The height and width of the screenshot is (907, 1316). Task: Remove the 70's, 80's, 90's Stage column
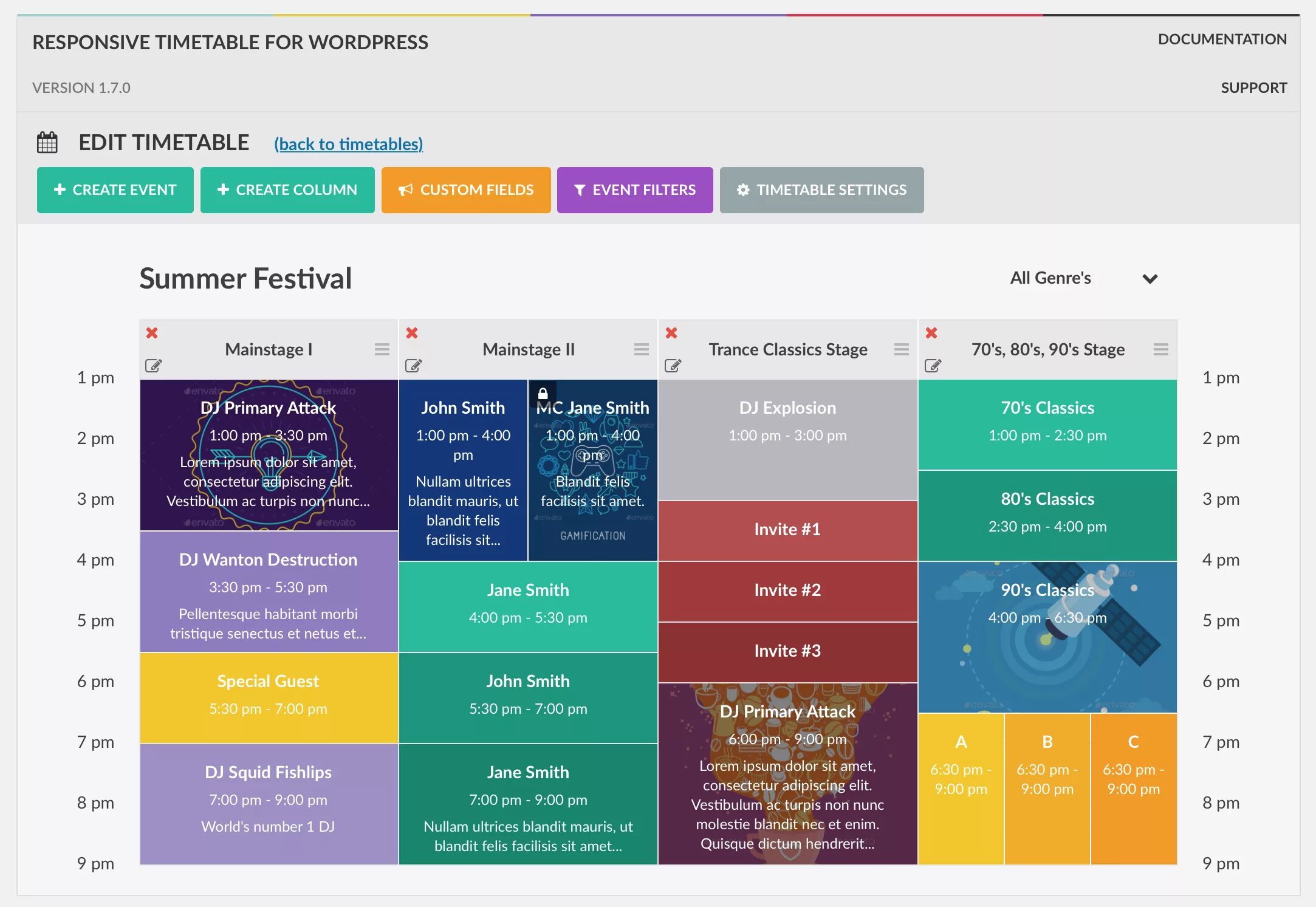pyautogui.click(x=931, y=333)
